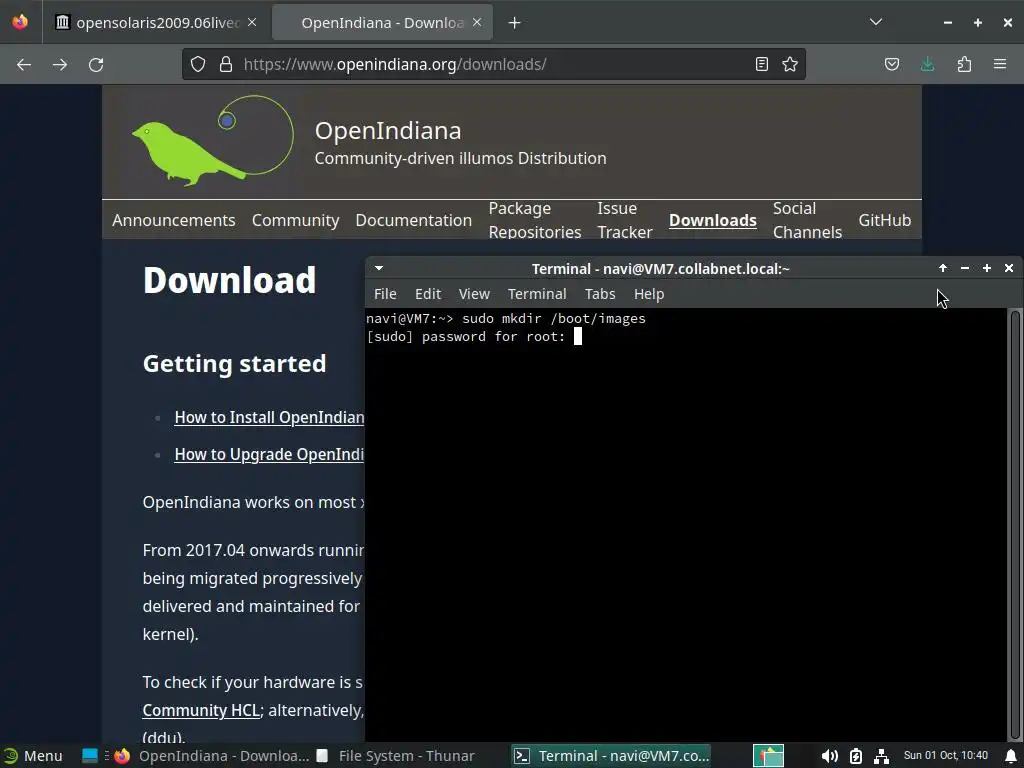Open Issue Tracker nav link
Image resolution: width=1024 pixels, height=768 pixels.
(625, 220)
